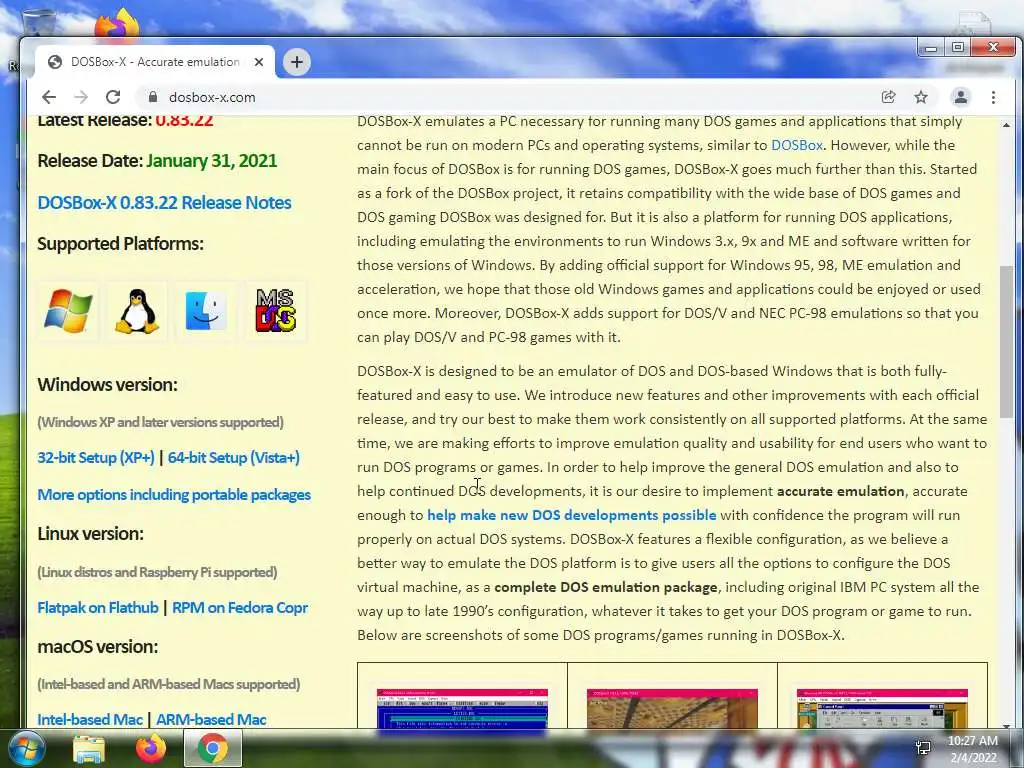Click the taskbar clock showing 10:27 AM
1024x768 pixels.
tap(973, 749)
